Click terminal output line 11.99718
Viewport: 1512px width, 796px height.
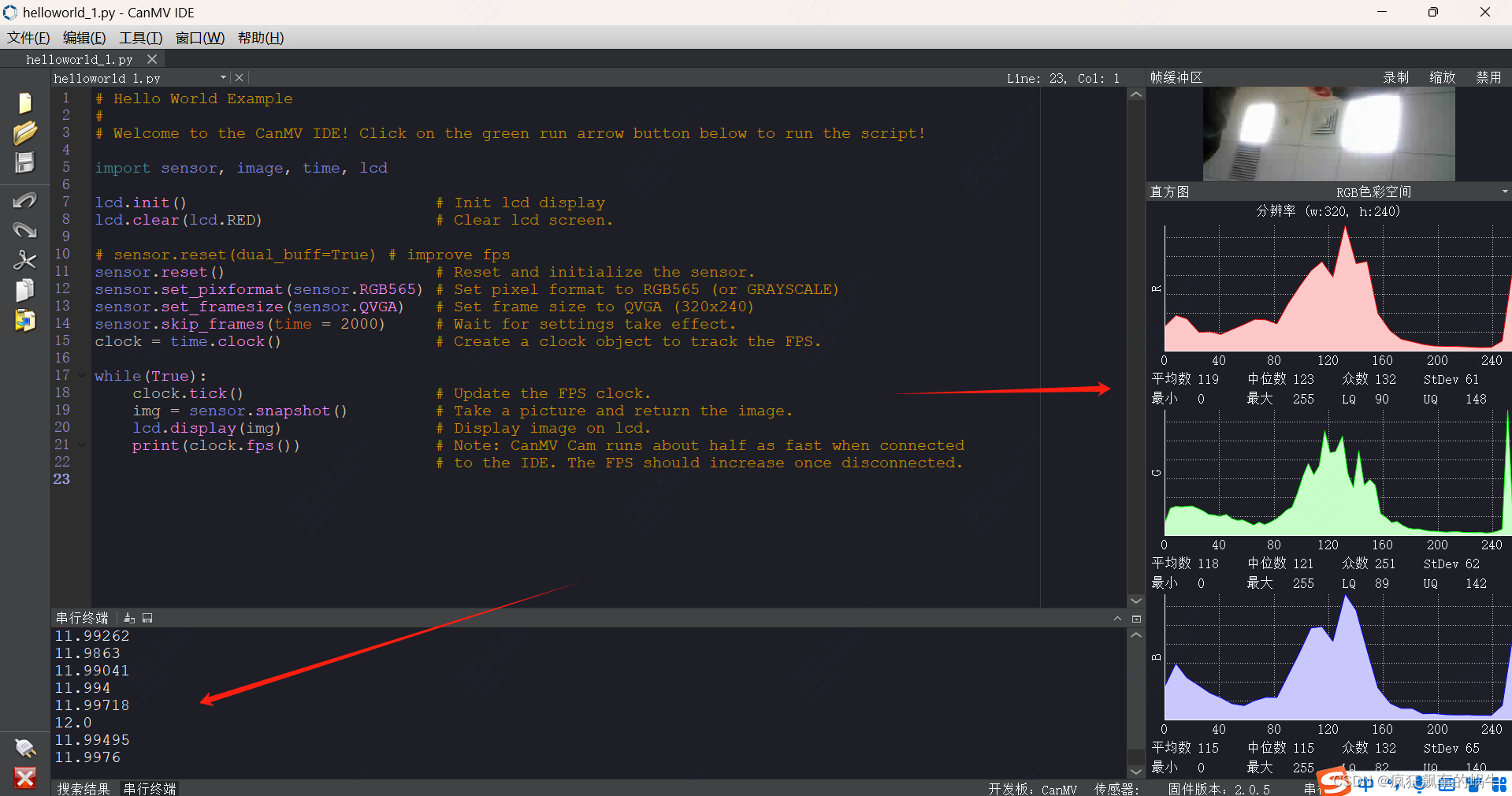92,705
